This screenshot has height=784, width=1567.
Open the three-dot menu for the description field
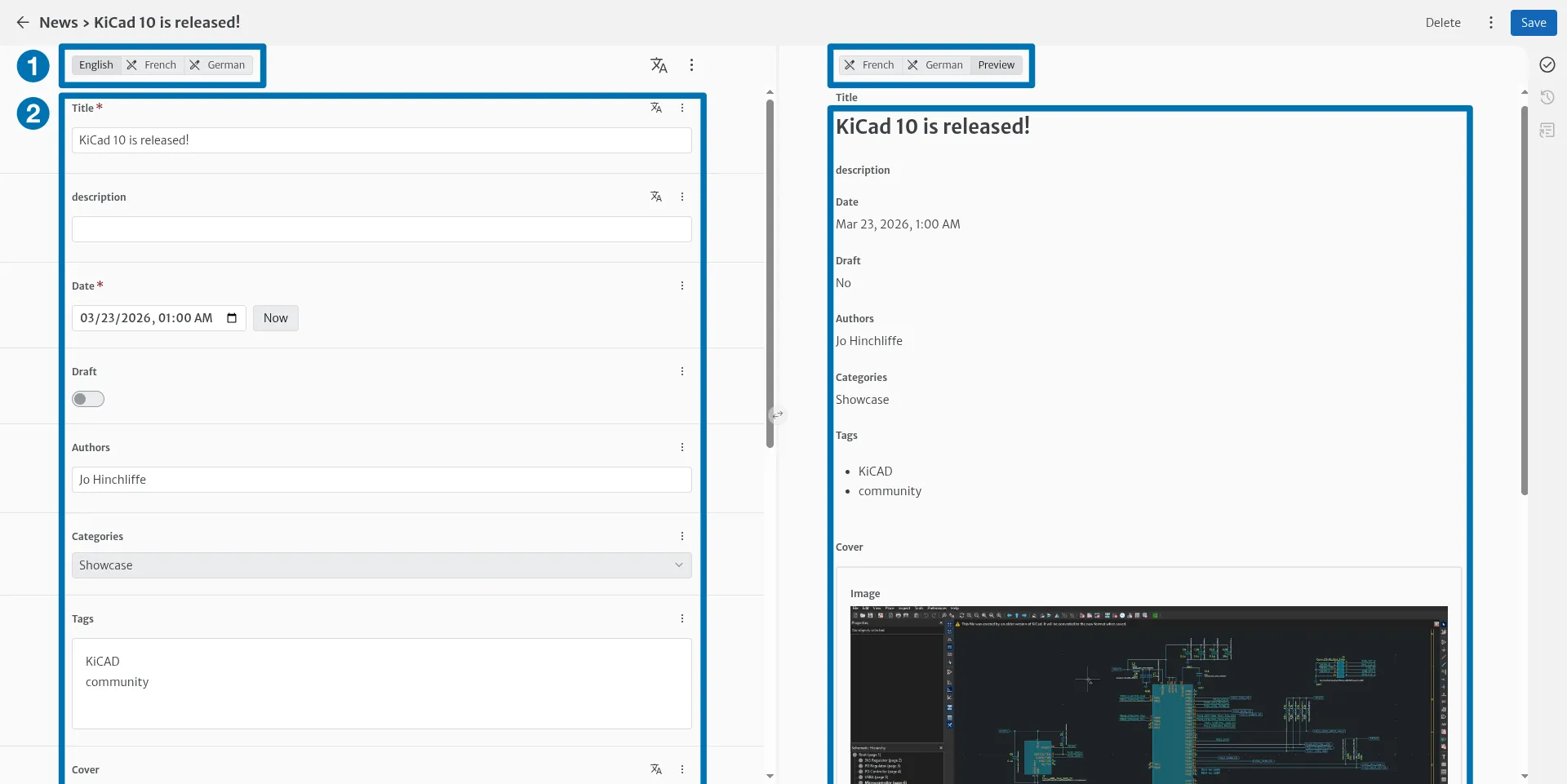tap(682, 197)
